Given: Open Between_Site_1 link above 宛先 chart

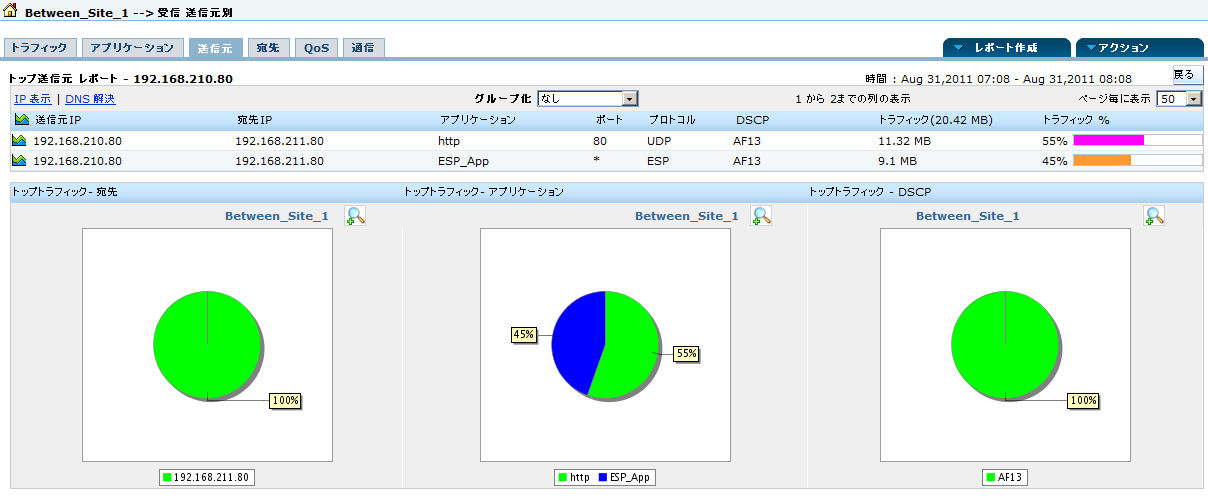Looking at the screenshot, I should point(276,216).
